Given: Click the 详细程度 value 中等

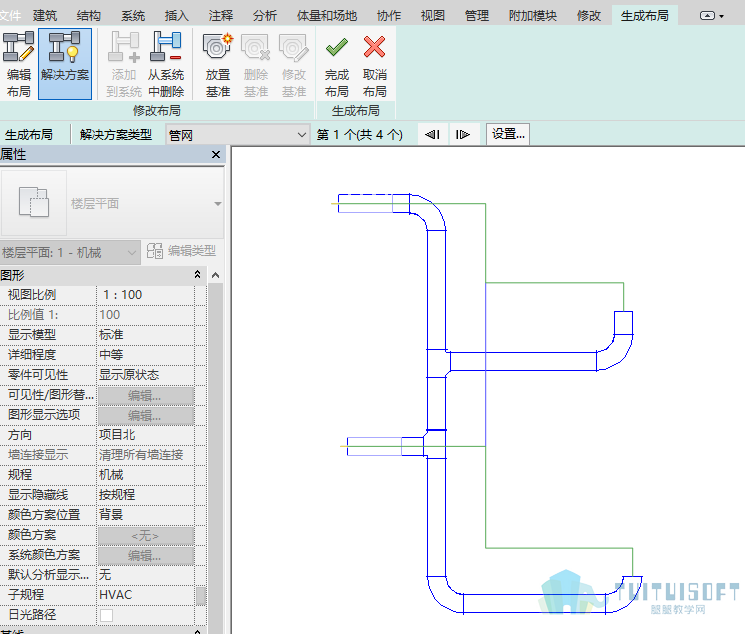Looking at the screenshot, I should pos(145,355).
